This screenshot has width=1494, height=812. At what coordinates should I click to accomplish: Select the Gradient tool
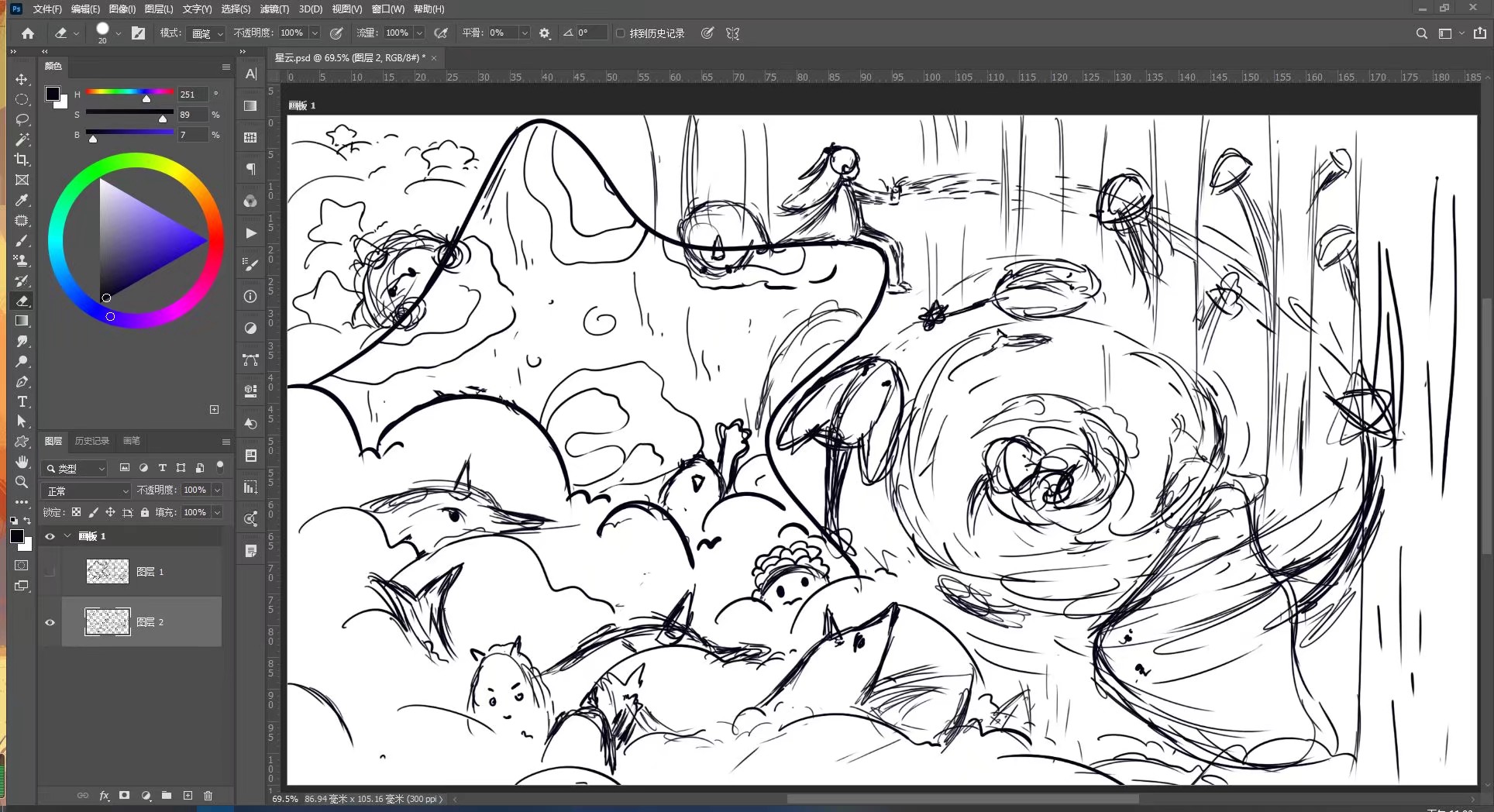tap(22, 321)
